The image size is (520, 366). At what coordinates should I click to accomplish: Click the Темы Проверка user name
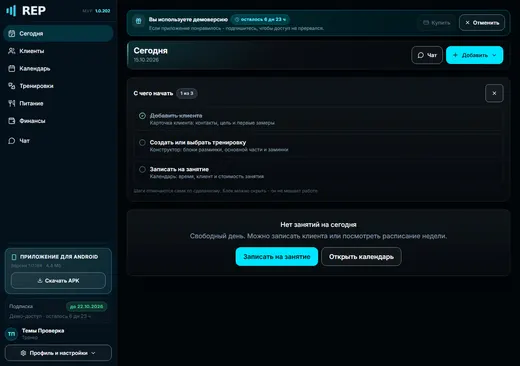43,331
